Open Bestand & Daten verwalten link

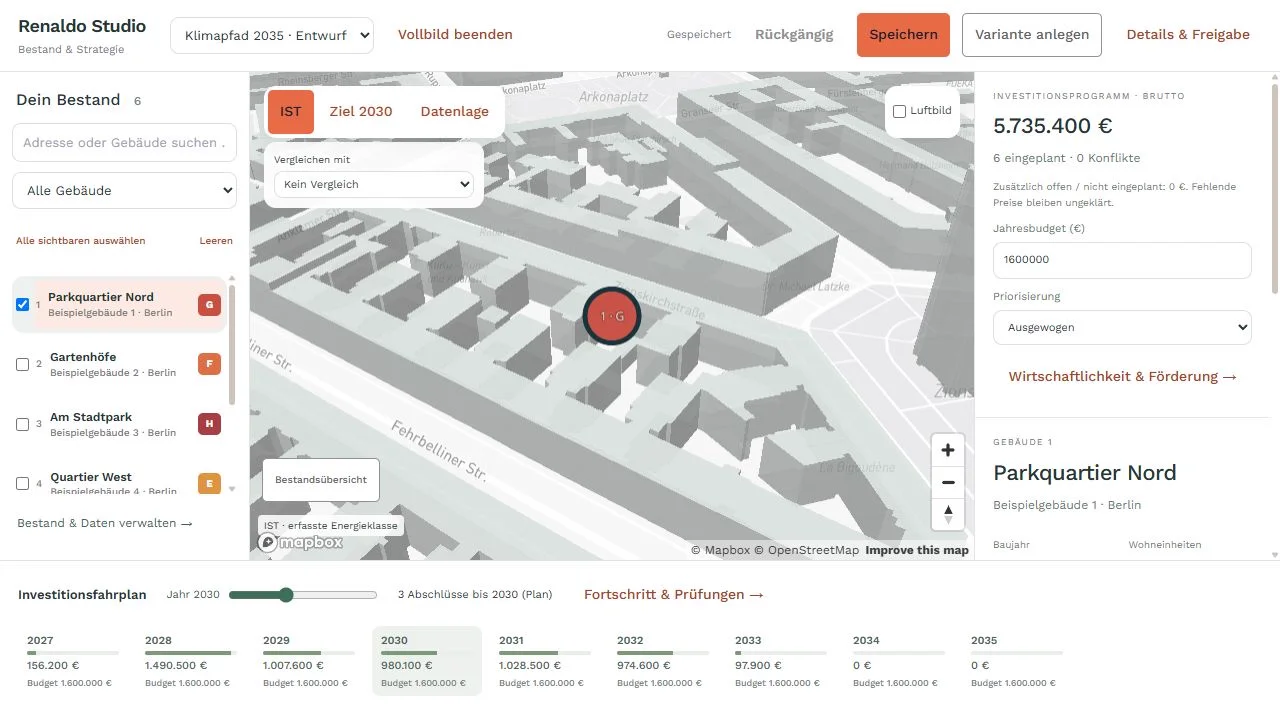tap(105, 523)
